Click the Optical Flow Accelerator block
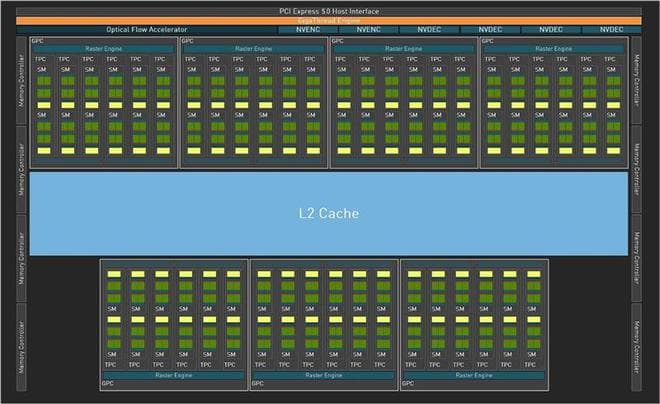 147,30
